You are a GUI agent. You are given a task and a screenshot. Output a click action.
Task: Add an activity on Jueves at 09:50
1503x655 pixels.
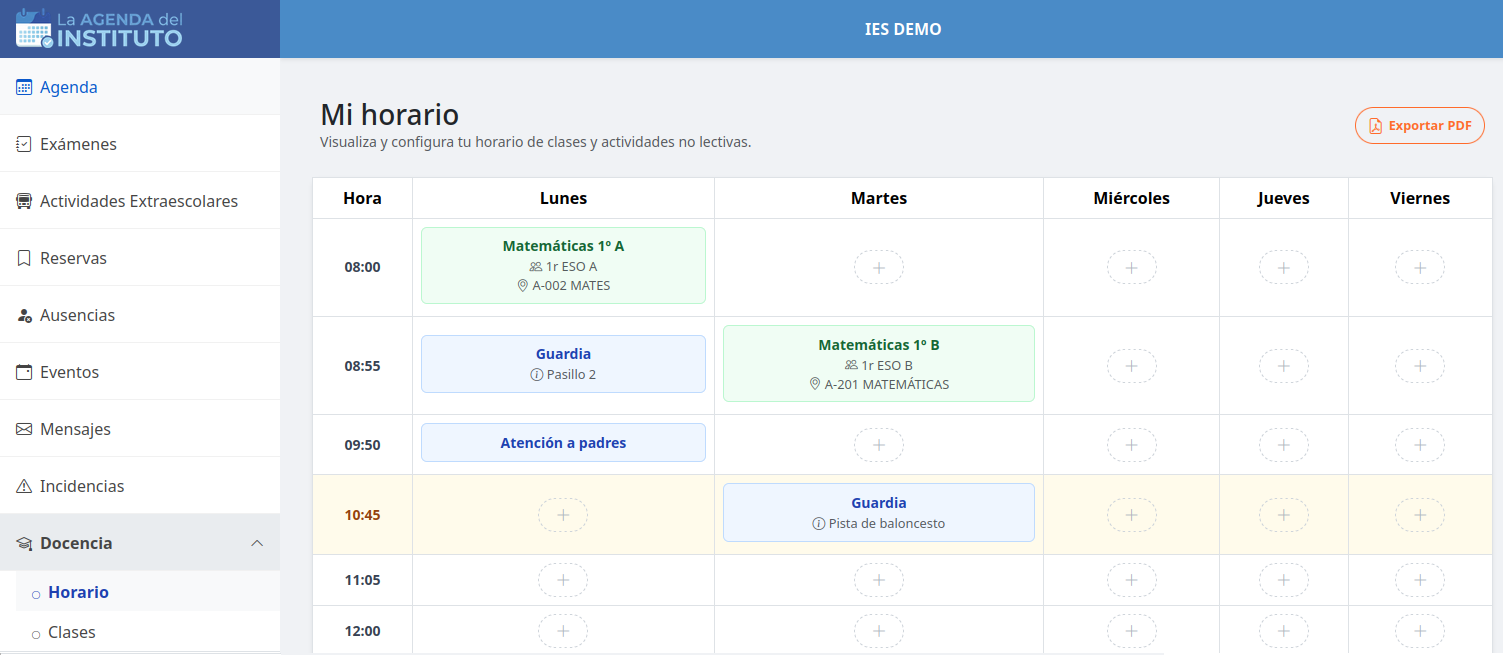pos(1284,445)
